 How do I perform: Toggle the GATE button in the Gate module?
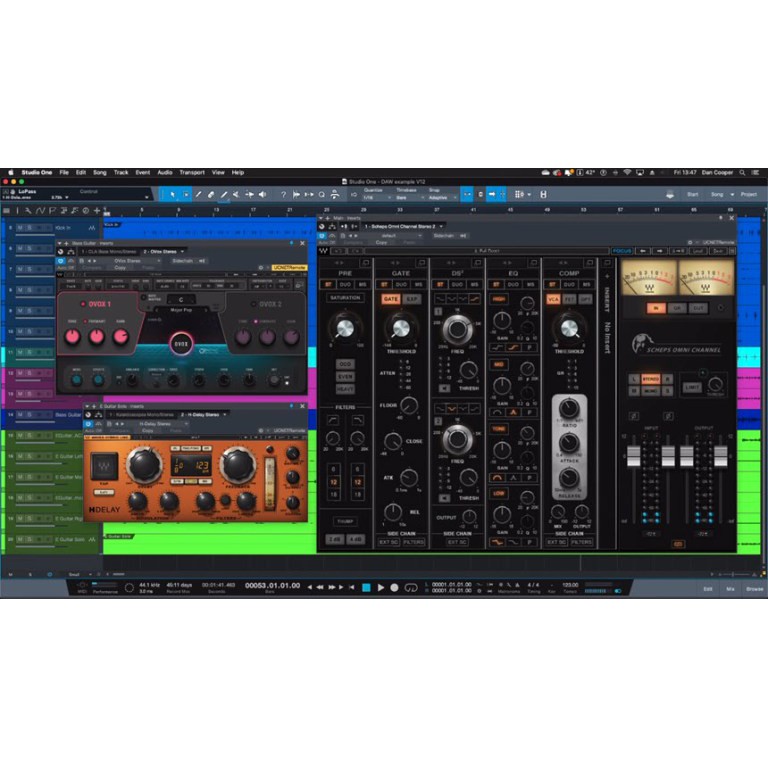[390, 299]
